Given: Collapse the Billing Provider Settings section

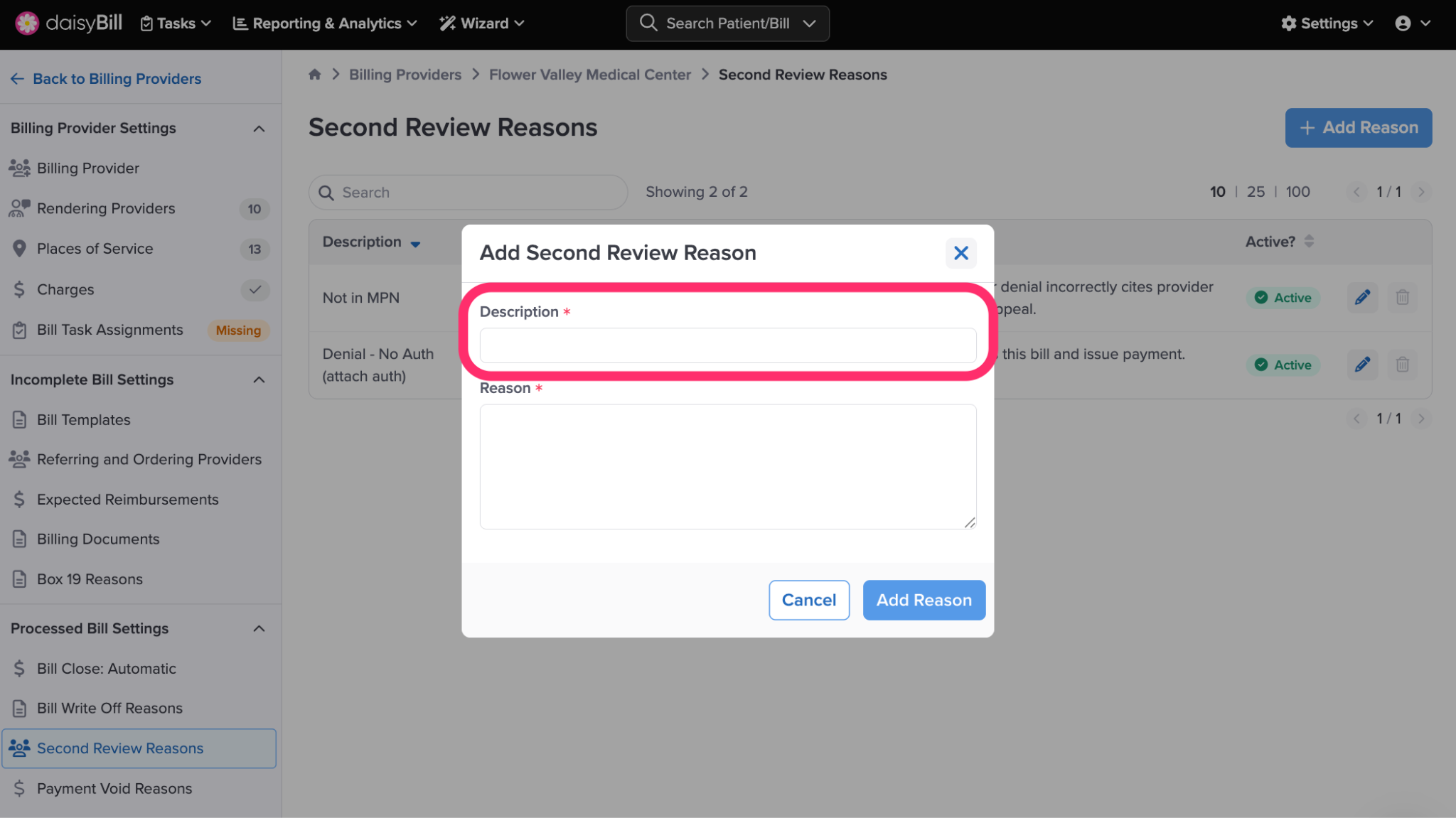Looking at the screenshot, I should click(259, 129).
